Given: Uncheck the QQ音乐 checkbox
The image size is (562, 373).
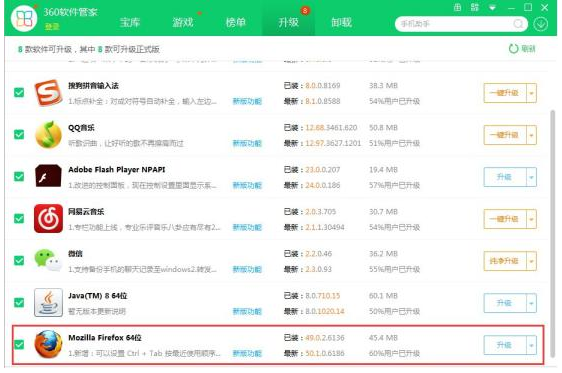Looking at the screenshot, I should click(19, 134).
